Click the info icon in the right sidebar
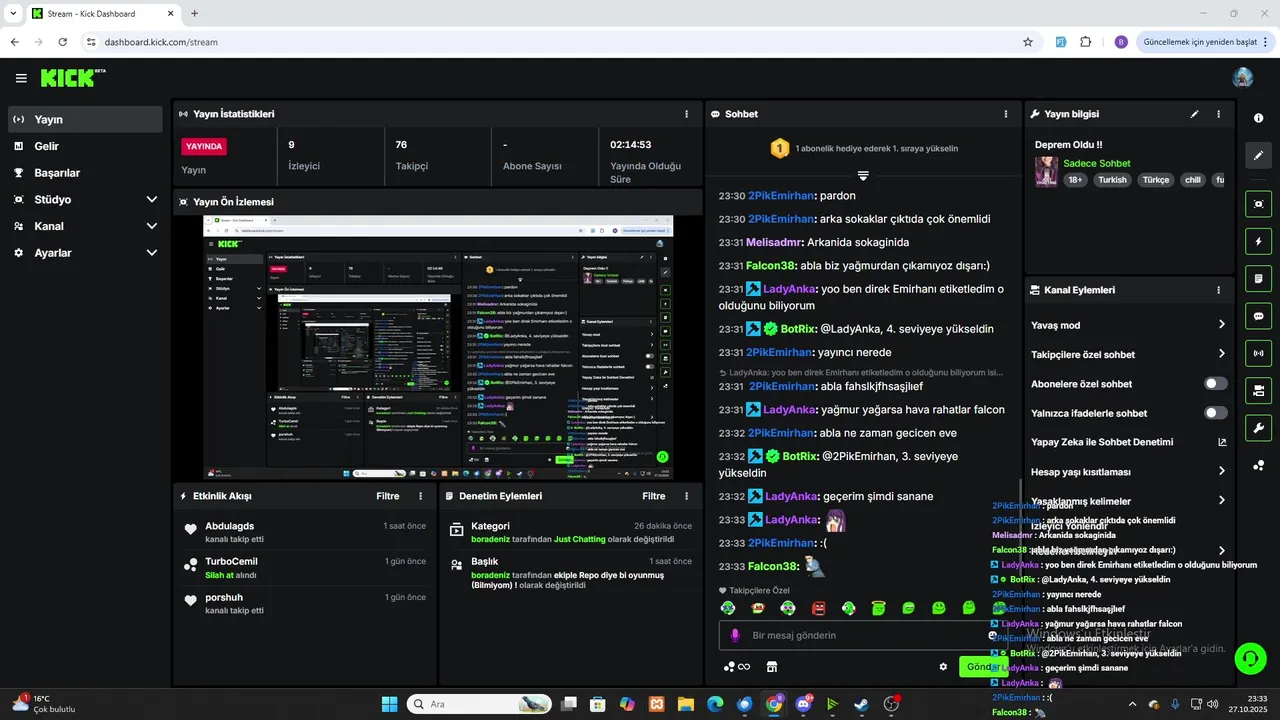Viewport: 1280px width, 720px height. pos(1258,118)
